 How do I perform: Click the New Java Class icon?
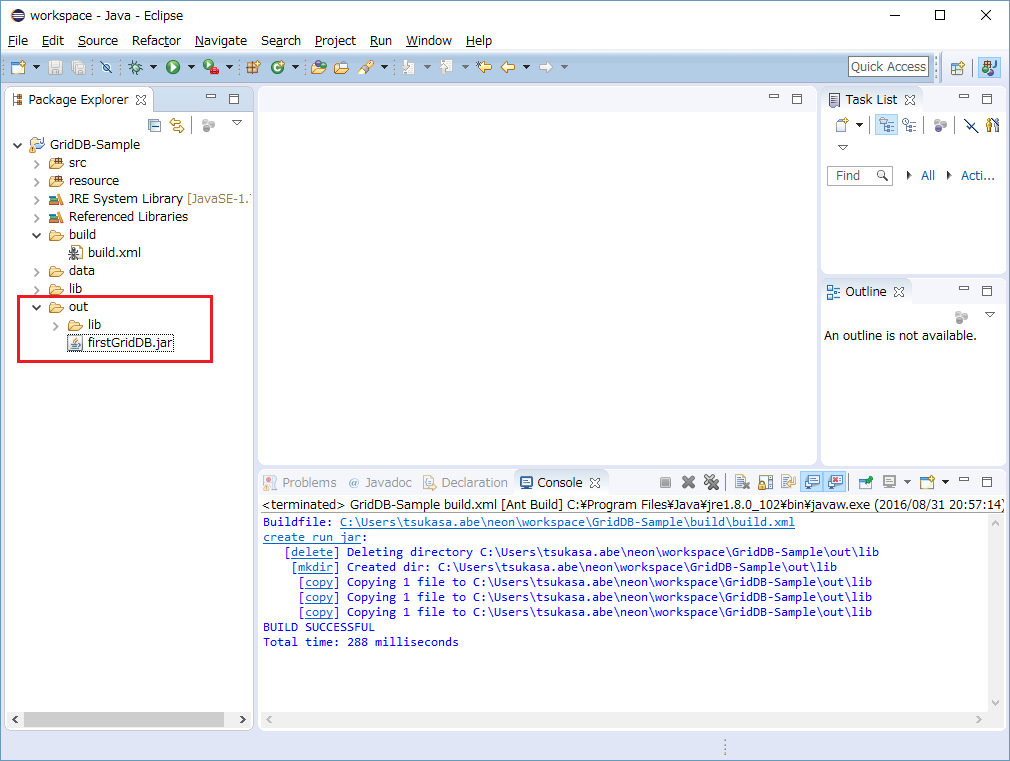pyautogui.click(x=278, y=67)
